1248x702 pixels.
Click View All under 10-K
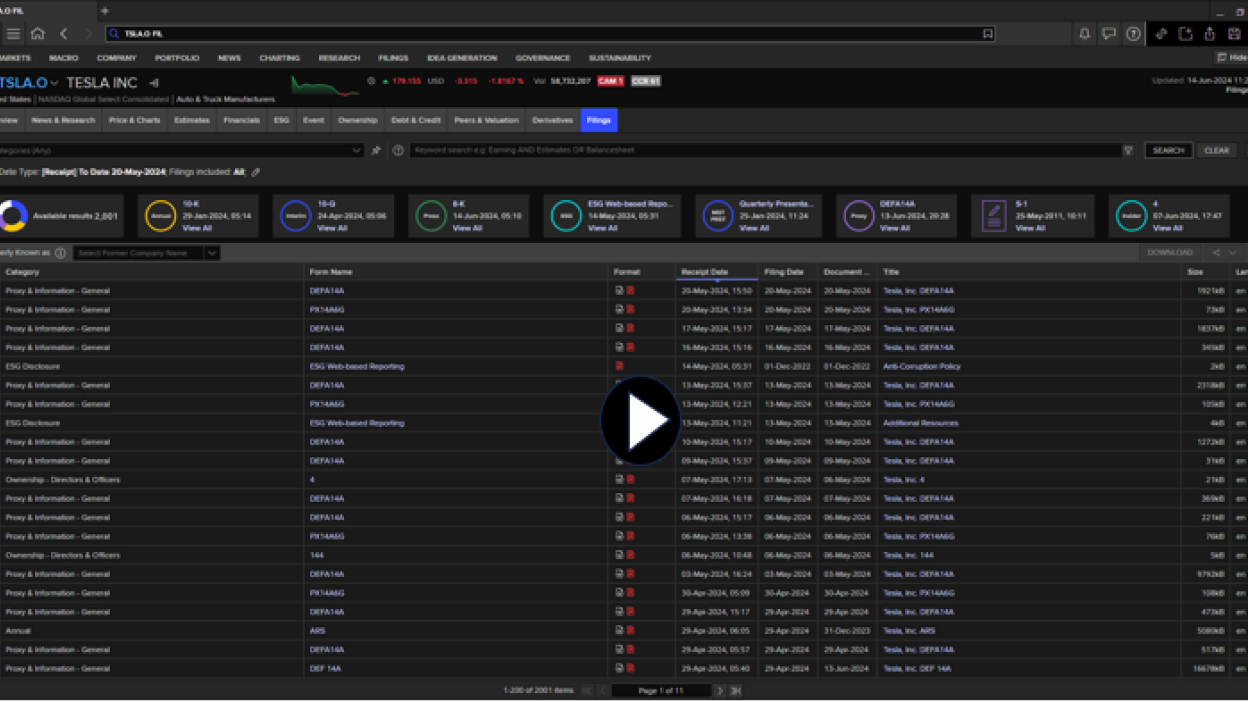pyautogui.click(x=197, y=228)
